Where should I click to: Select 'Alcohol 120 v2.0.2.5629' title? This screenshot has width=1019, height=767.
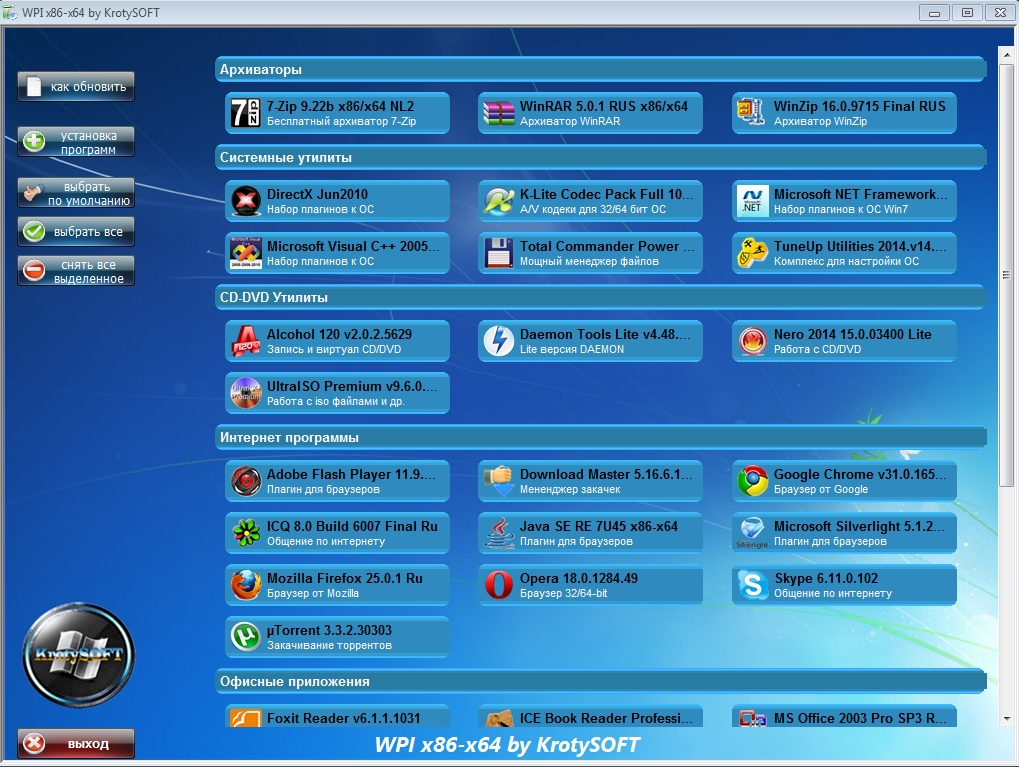(x=339, y=334)
